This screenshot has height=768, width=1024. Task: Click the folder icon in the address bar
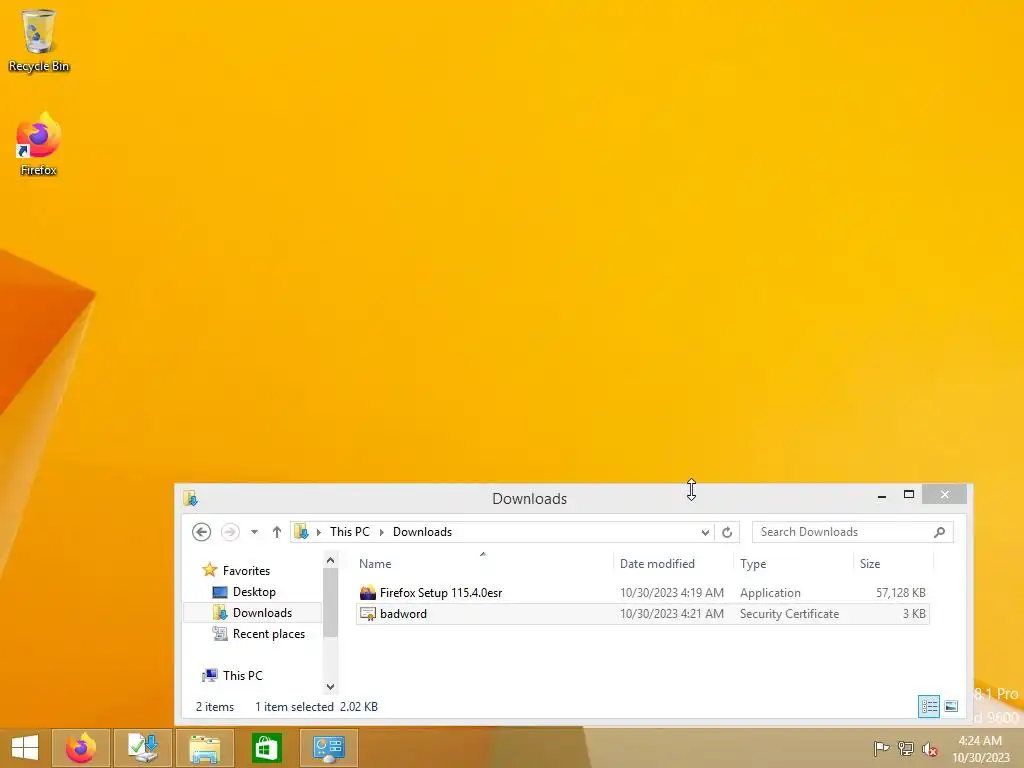pos(301,532)
